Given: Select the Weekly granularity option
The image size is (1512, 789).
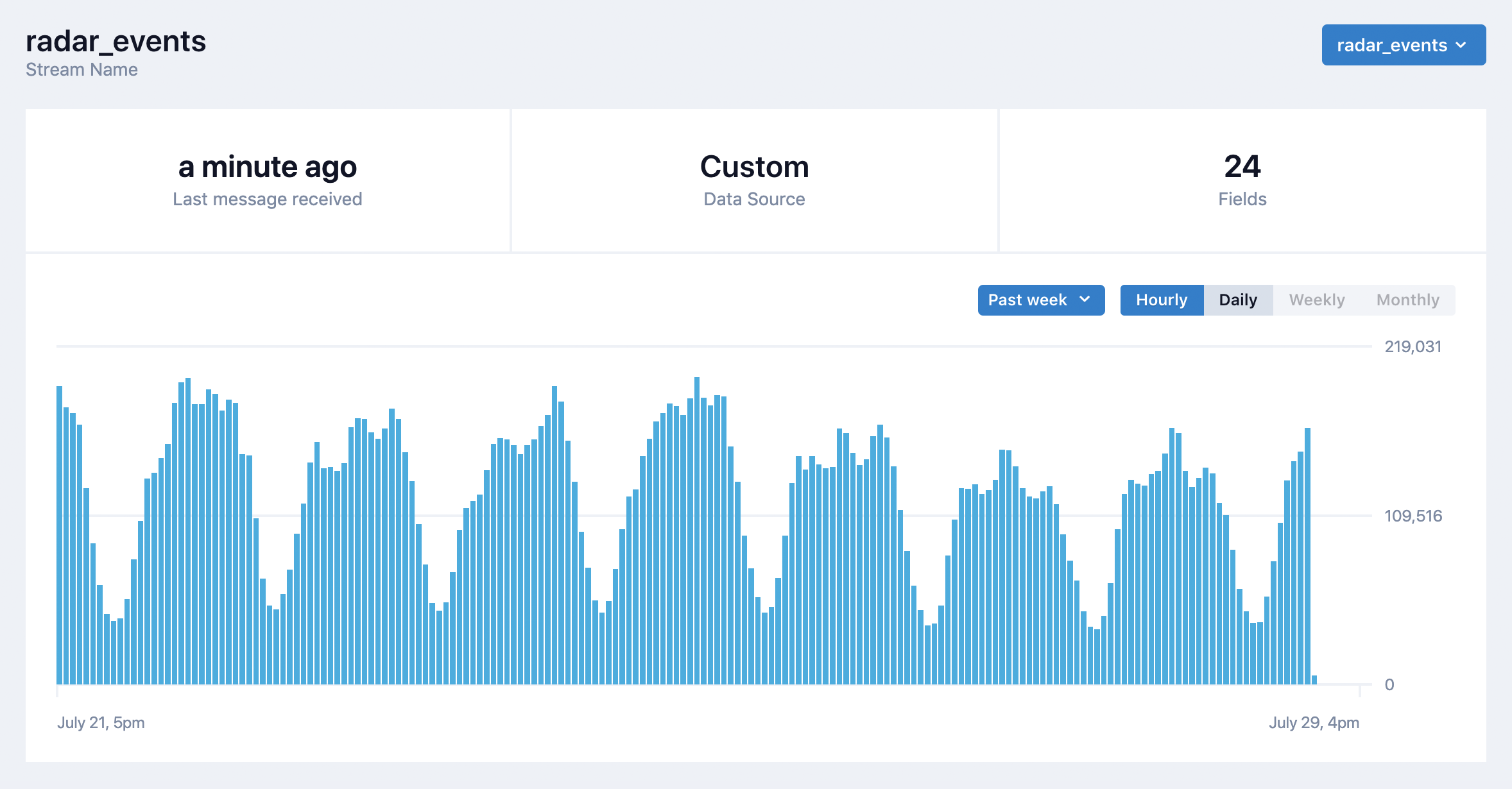Looking at the screenshot, I should [1316, 300].
